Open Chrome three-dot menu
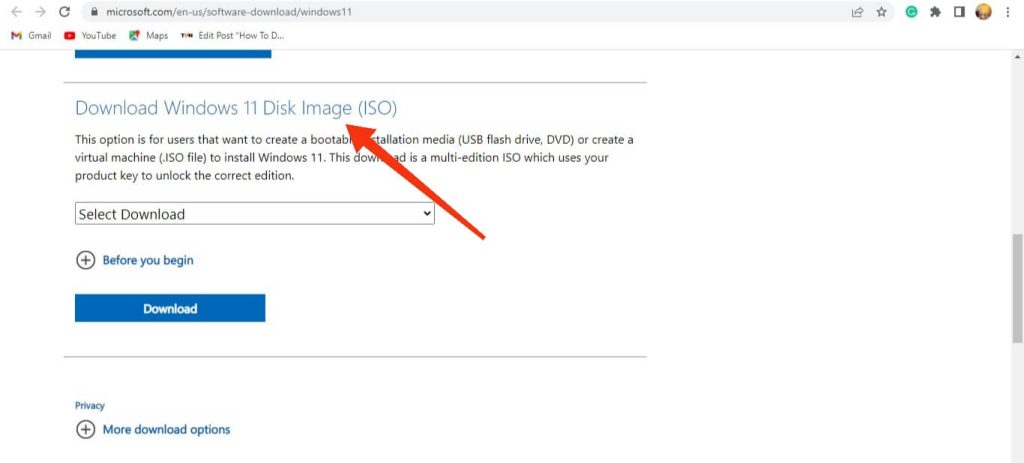Screen dimensions: 1024x463 coord(1008,12)
